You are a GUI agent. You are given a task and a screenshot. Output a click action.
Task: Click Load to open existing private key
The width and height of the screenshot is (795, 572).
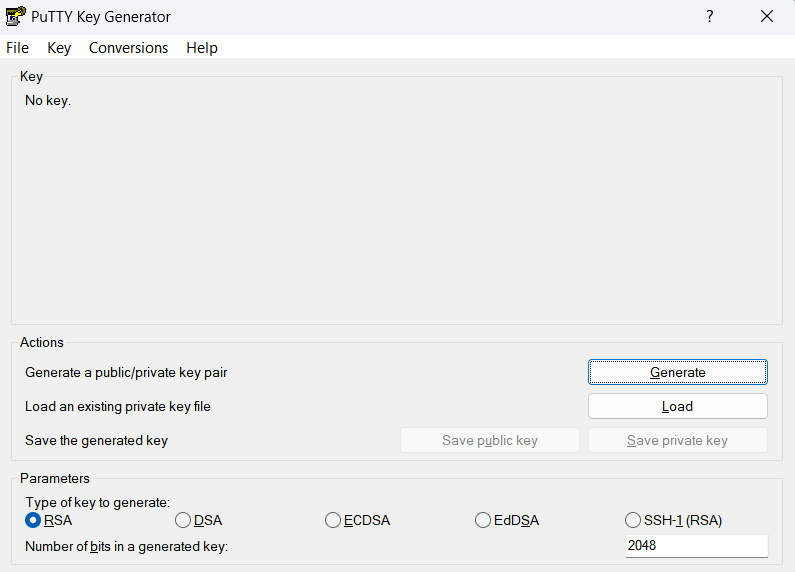[677, 406]
